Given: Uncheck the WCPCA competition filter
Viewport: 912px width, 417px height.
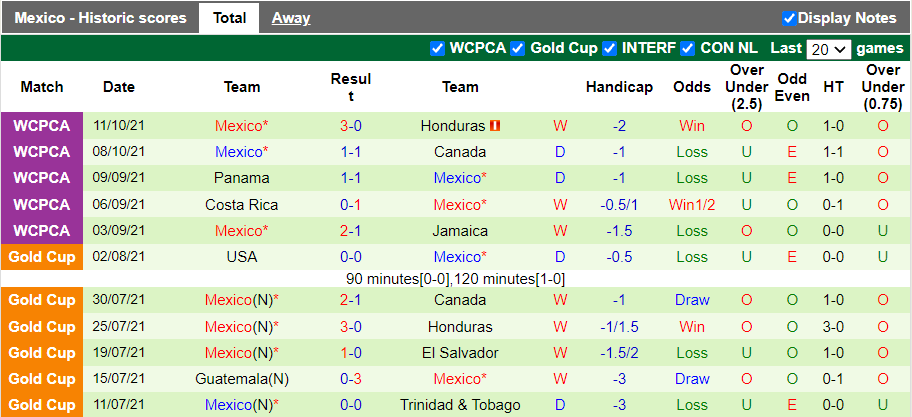Looking at the screenshot, I should (437, 48).
